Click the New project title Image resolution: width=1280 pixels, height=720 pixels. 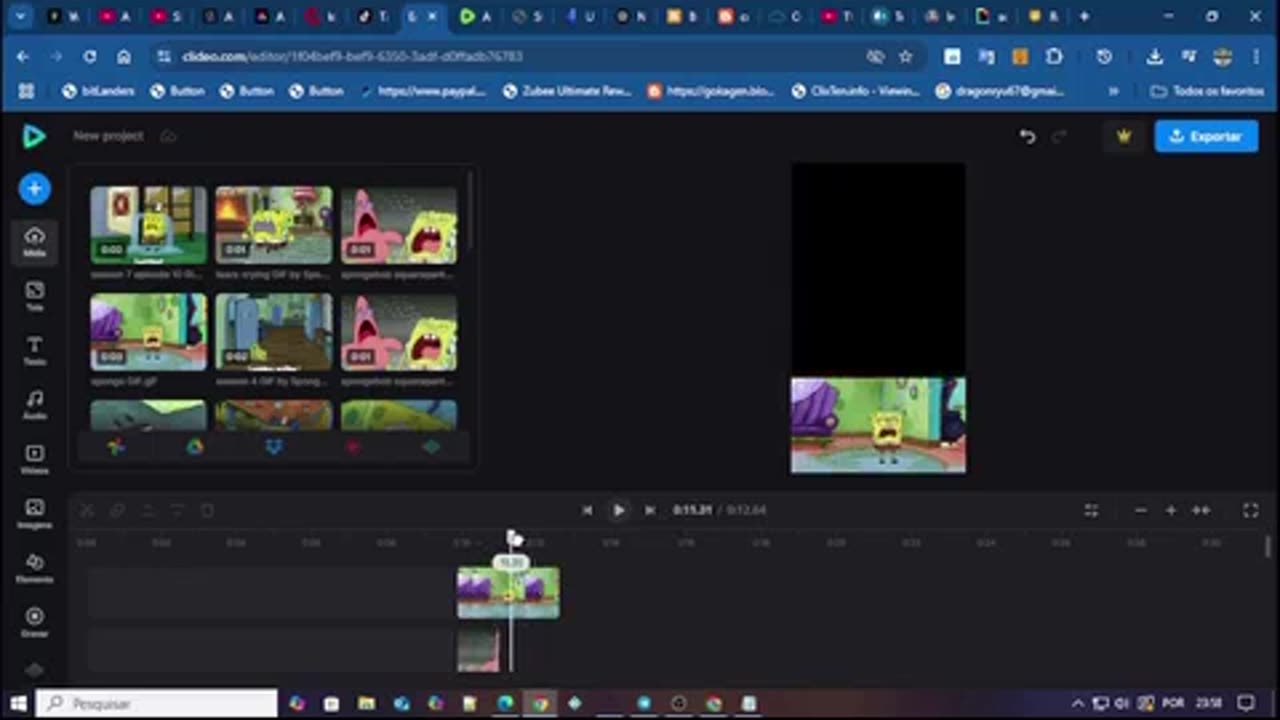[x=108, y=136]
